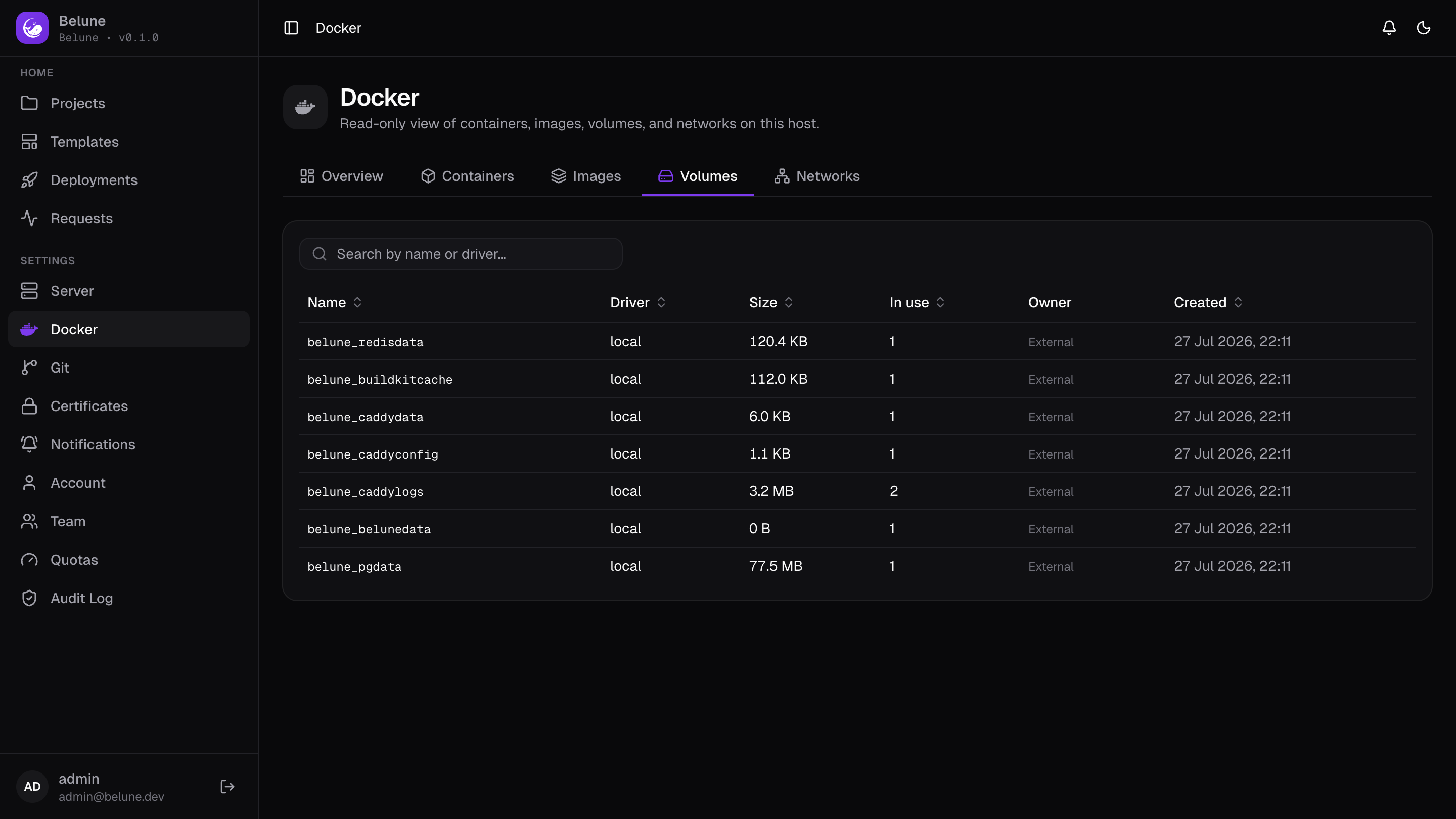
Task: Click the Belune v0.1.0 version text
Action: [109, 38]
